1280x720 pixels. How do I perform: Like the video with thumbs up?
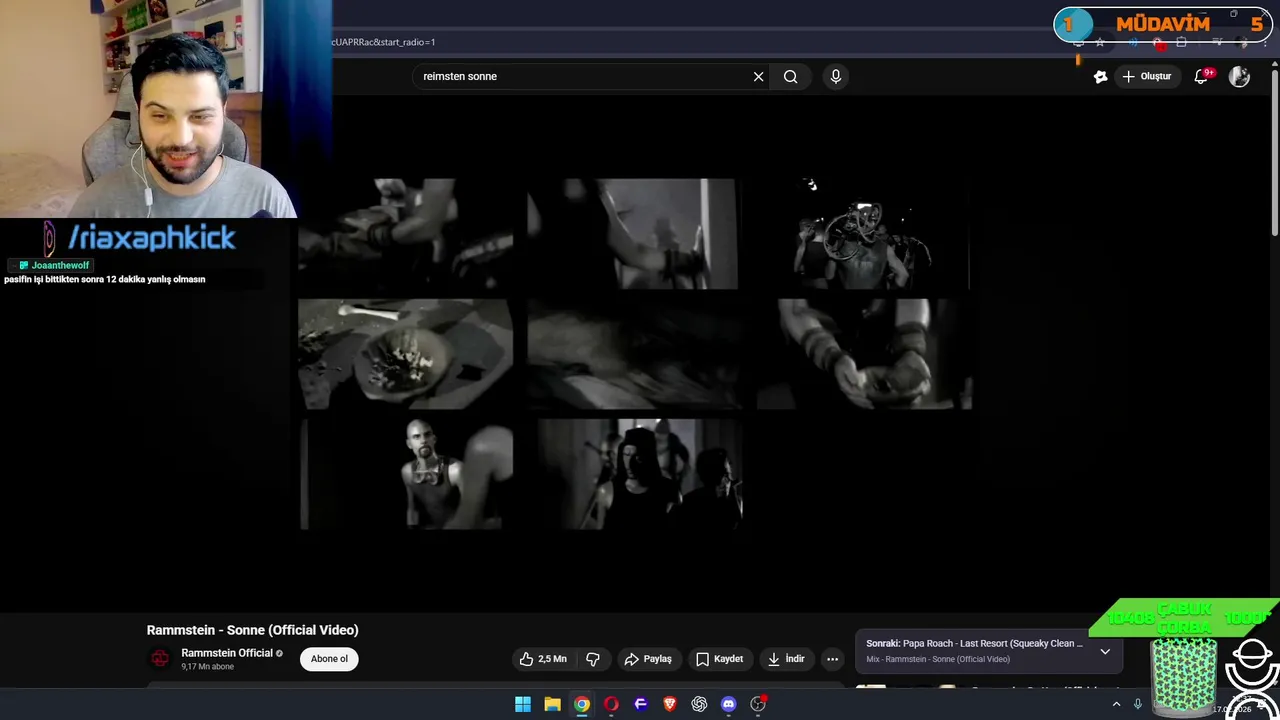tap(543, 659)
